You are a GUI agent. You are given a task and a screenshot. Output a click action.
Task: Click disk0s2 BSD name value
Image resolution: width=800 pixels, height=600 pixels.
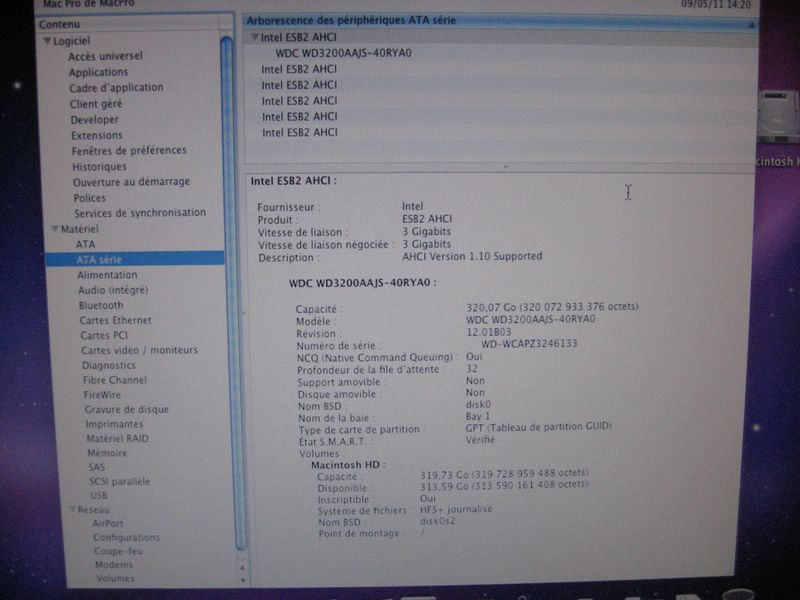point(437,521)
